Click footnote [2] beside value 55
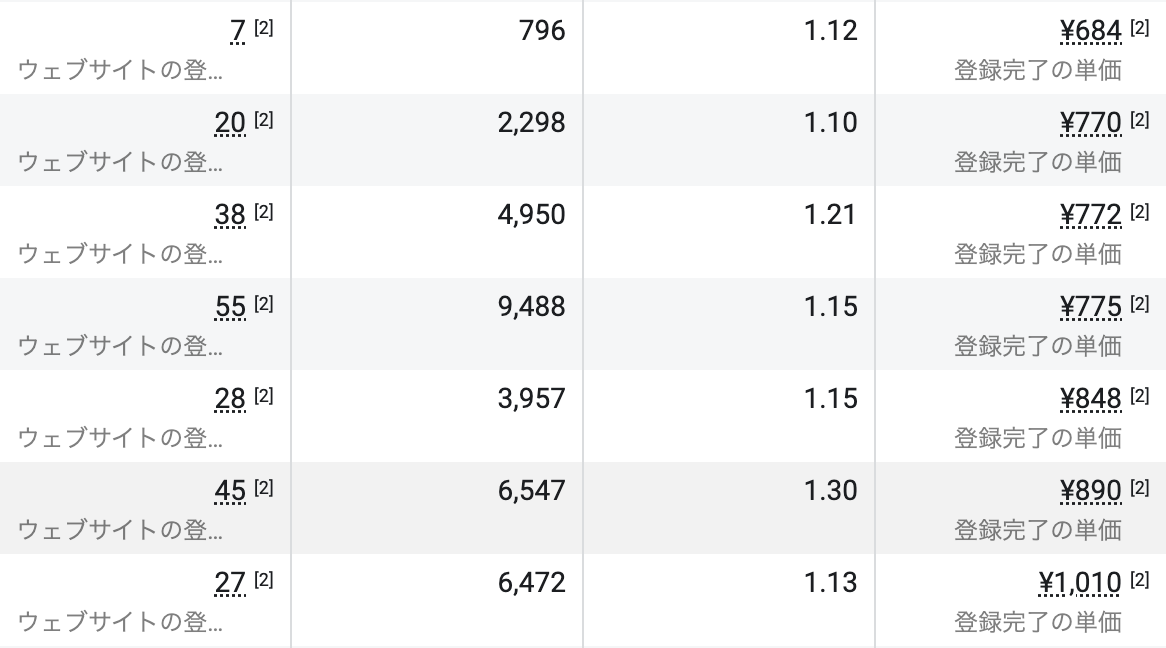 tap(263, 304)
